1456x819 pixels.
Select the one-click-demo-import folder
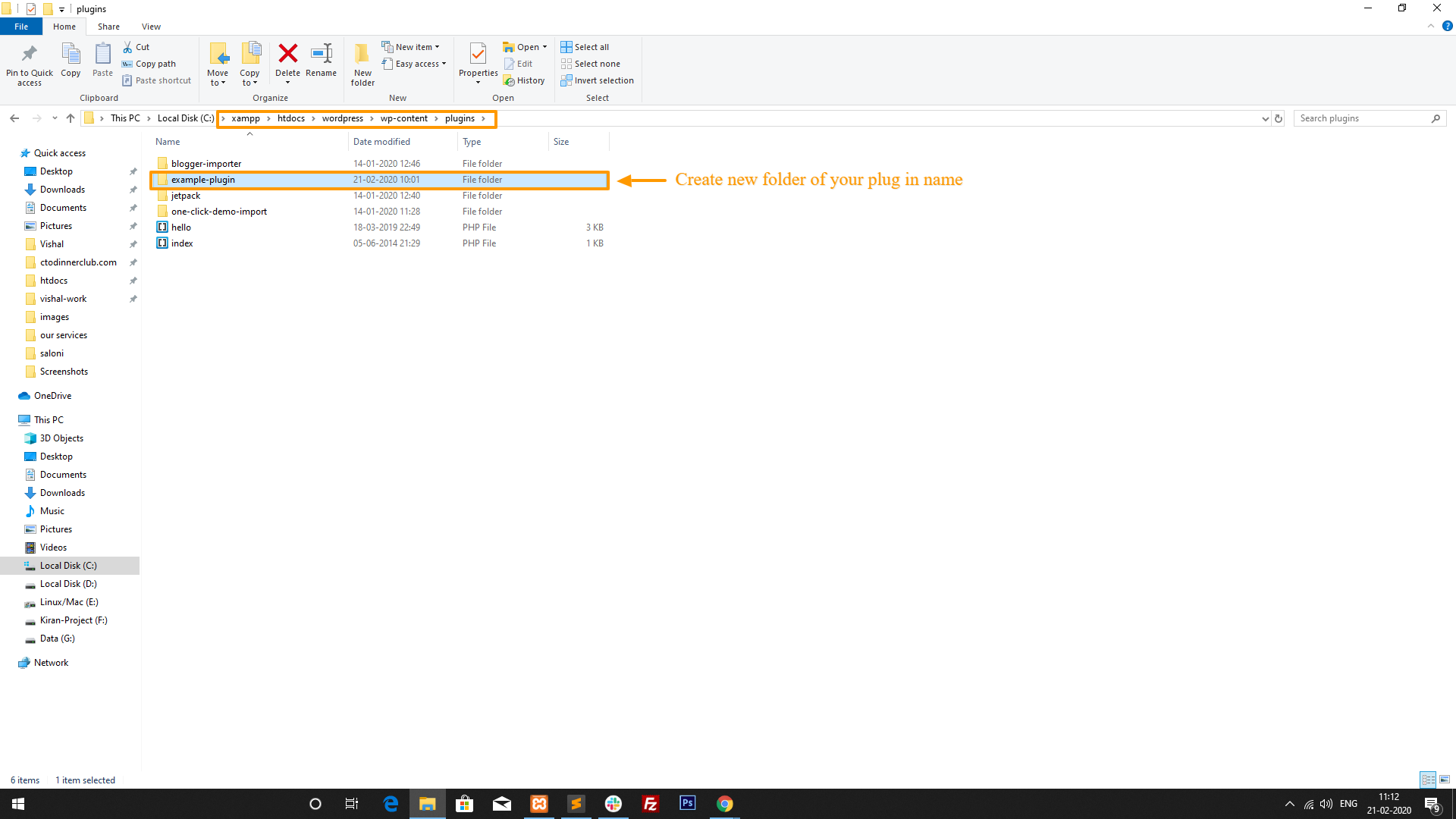[379, 212]
